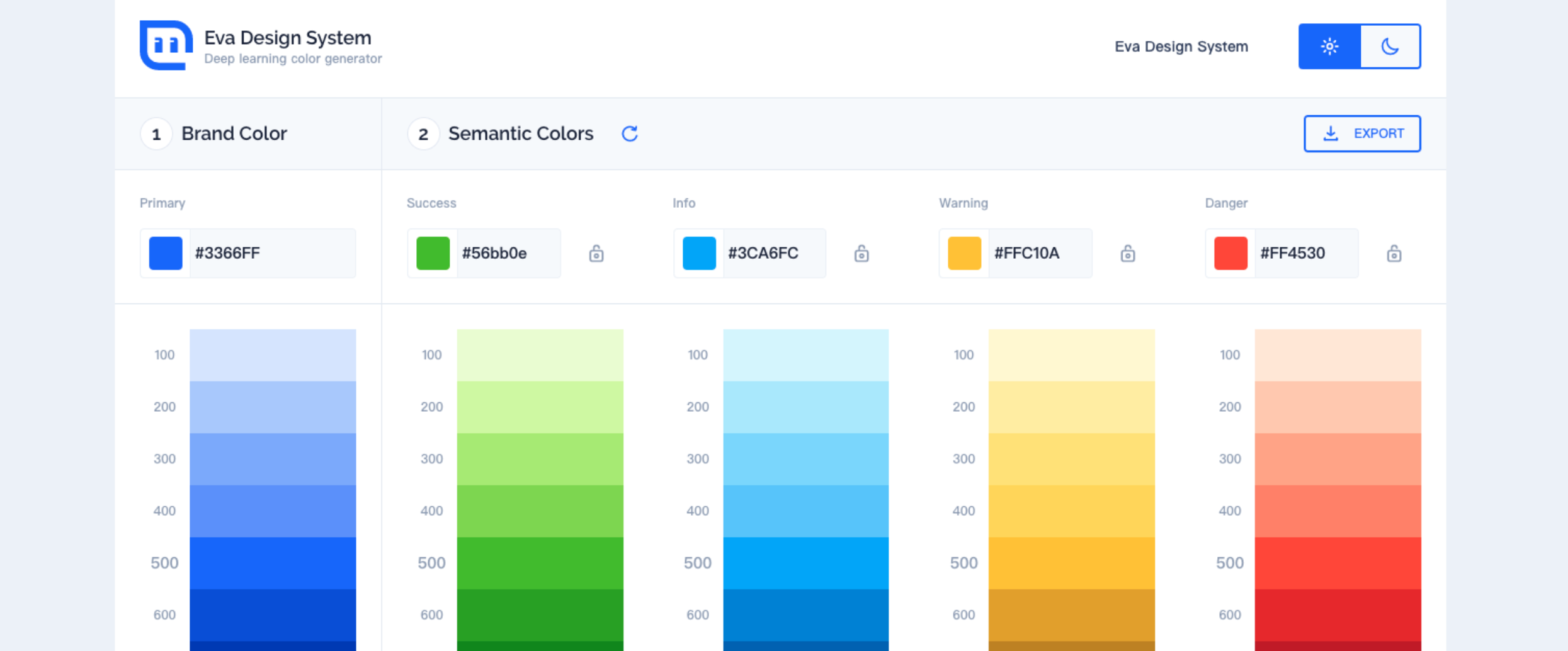Switch to dark theme moon icon
Screen dimensions: 1568x651
pyautogui.click(x=1390, y=47)
